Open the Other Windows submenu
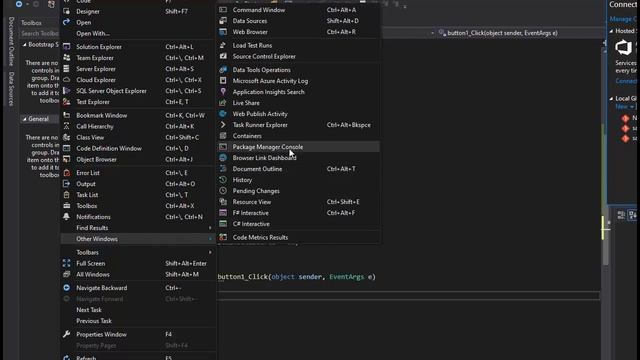640x360 pixels. coord(138,239)
